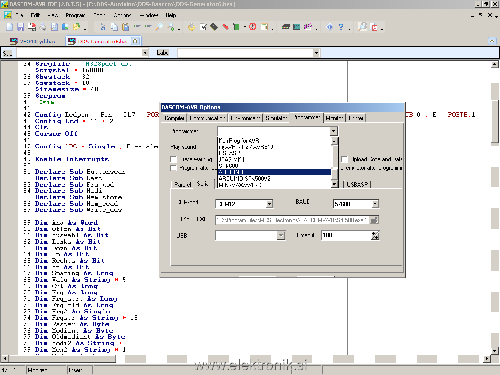Open the Label dropdown above the editor
This screenshot has width=500, height=375.
316,53
